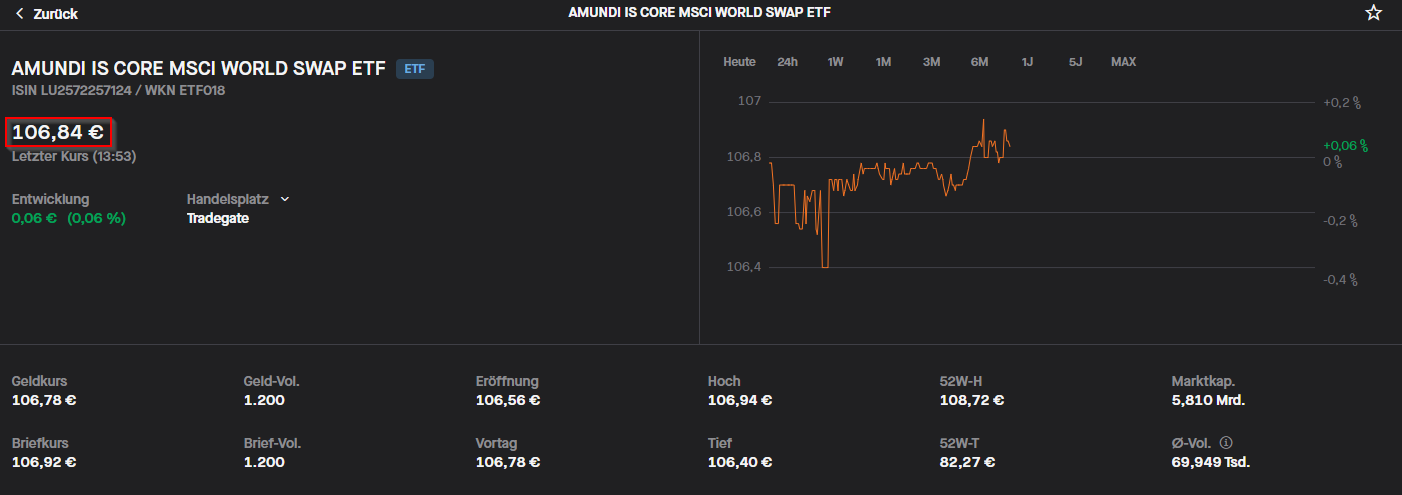1402x495 pixels.
Task: Go back via Zurück label
Action: point(55,14)
